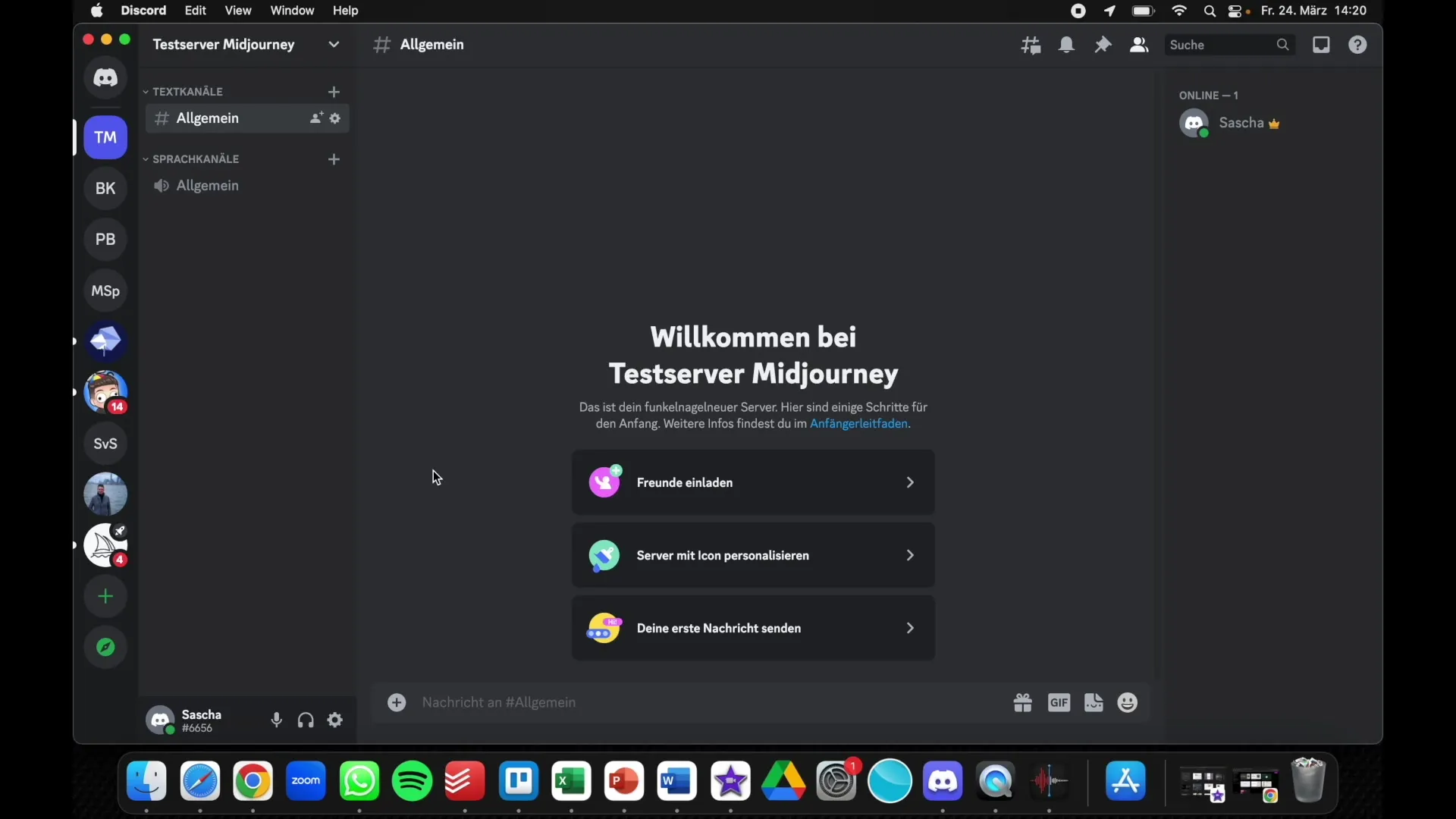The height and width of the screenshot is (819, 1456).
Task: Switch to the PB server
Action: click(x=105, y=239)
